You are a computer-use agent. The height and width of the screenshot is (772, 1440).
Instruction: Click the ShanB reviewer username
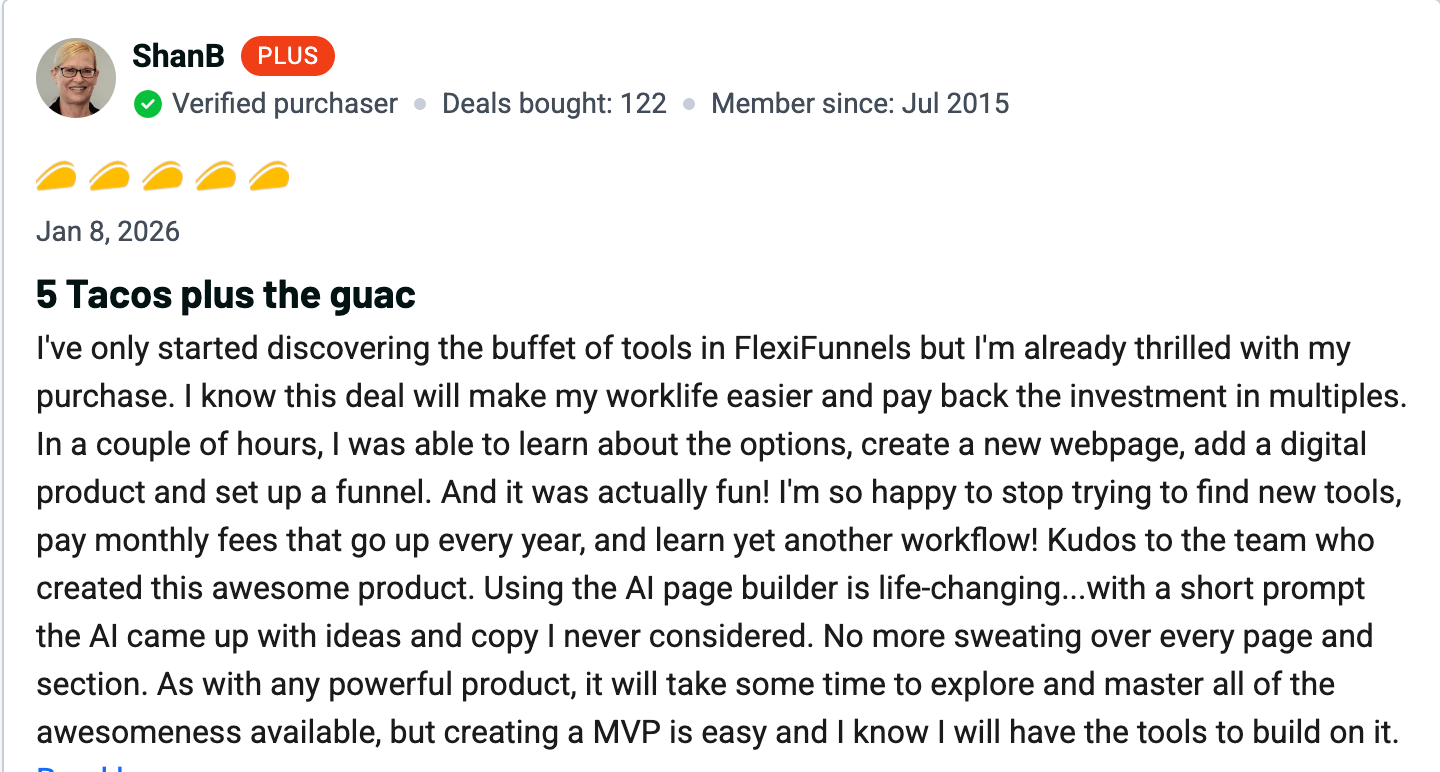click(178, 57)
